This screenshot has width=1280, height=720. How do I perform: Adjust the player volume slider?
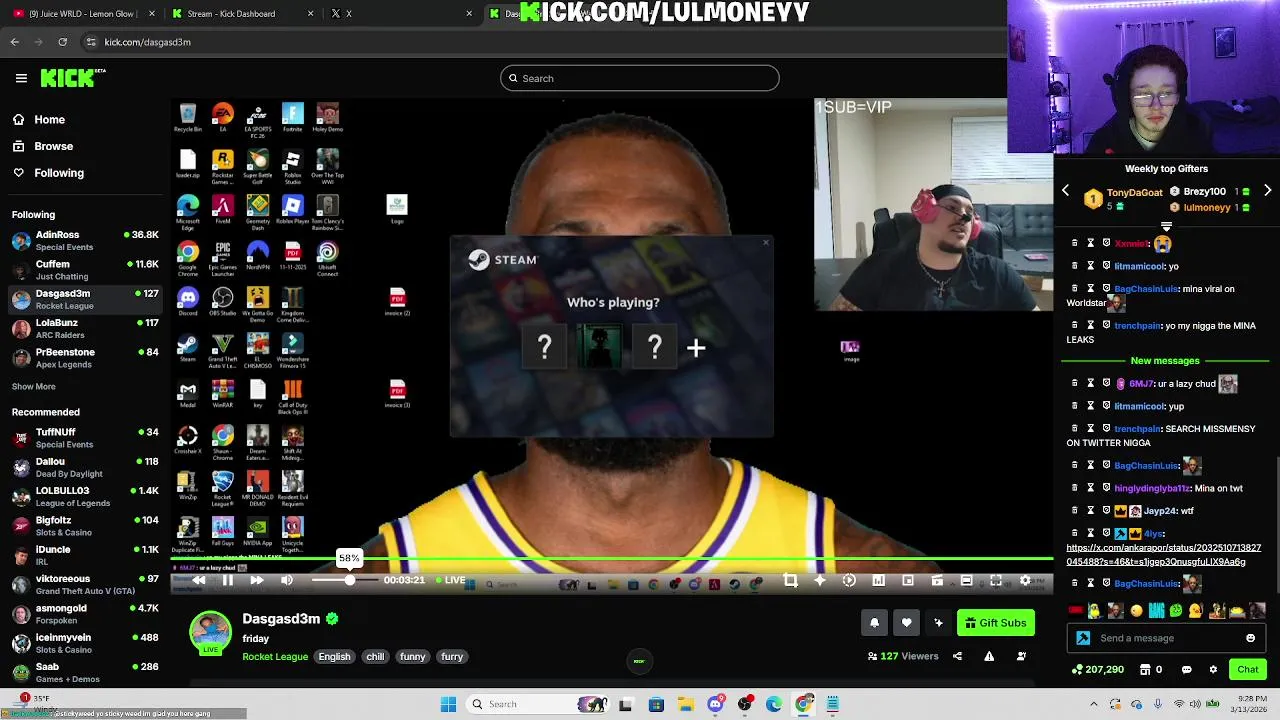coord(344,580)
